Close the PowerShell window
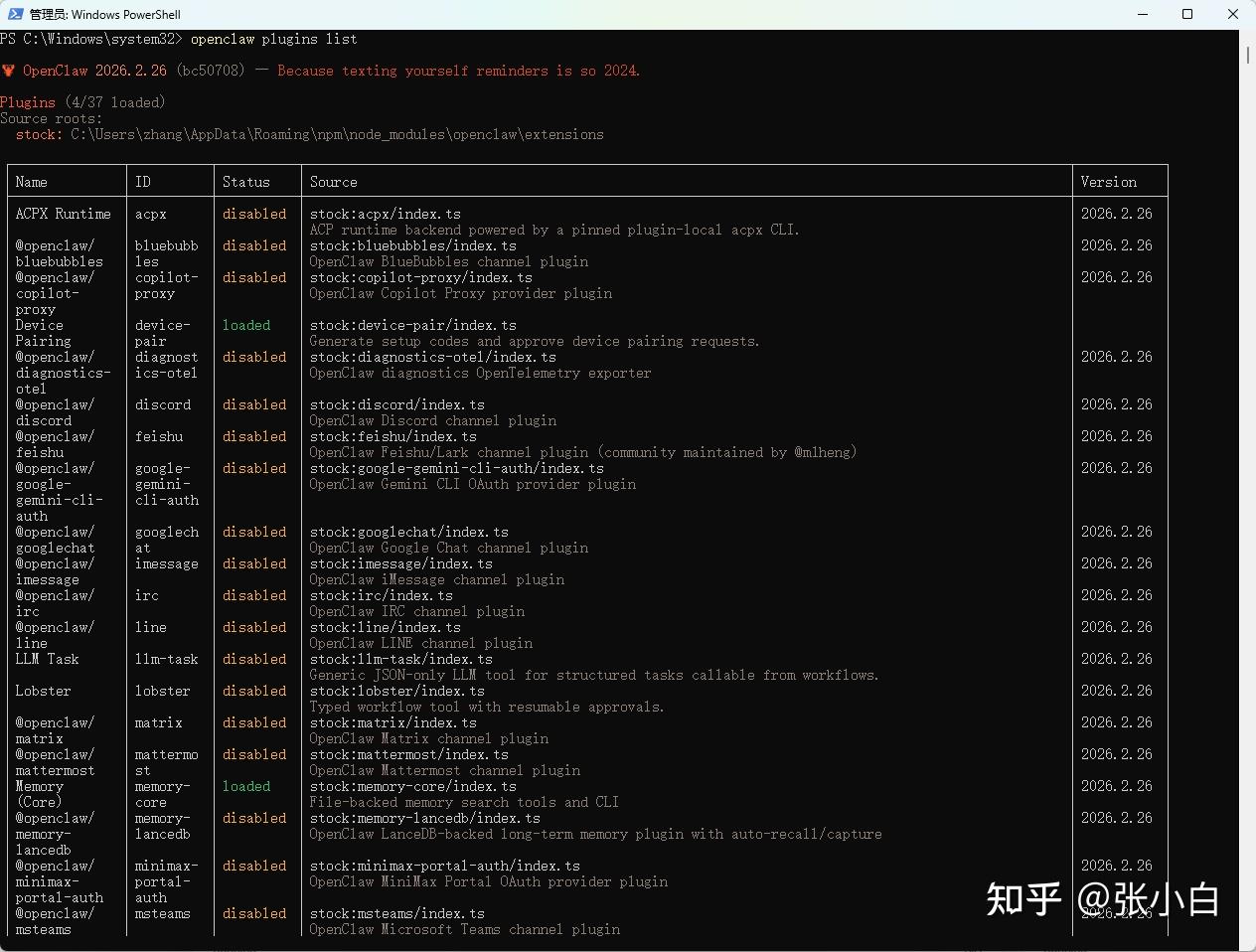Screen dimensions: 1256x952 click(1233, 14)
